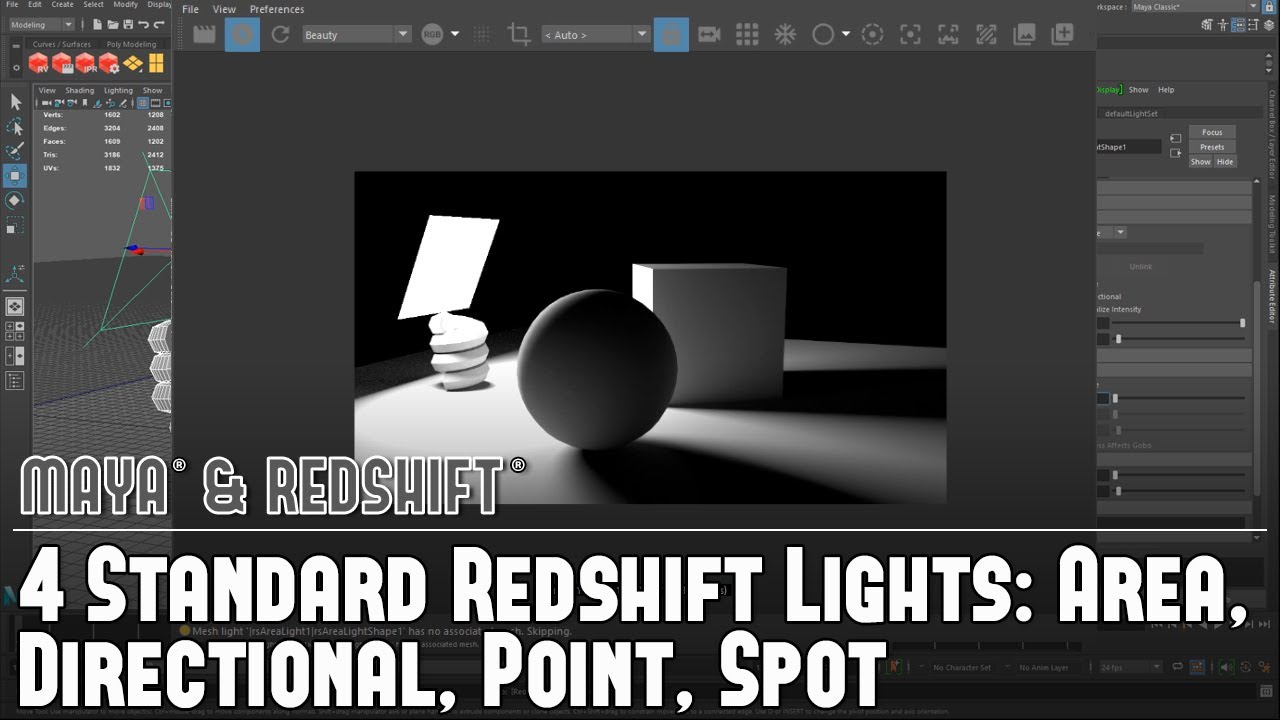Select the Lasso select tool

tap(15, 127)
